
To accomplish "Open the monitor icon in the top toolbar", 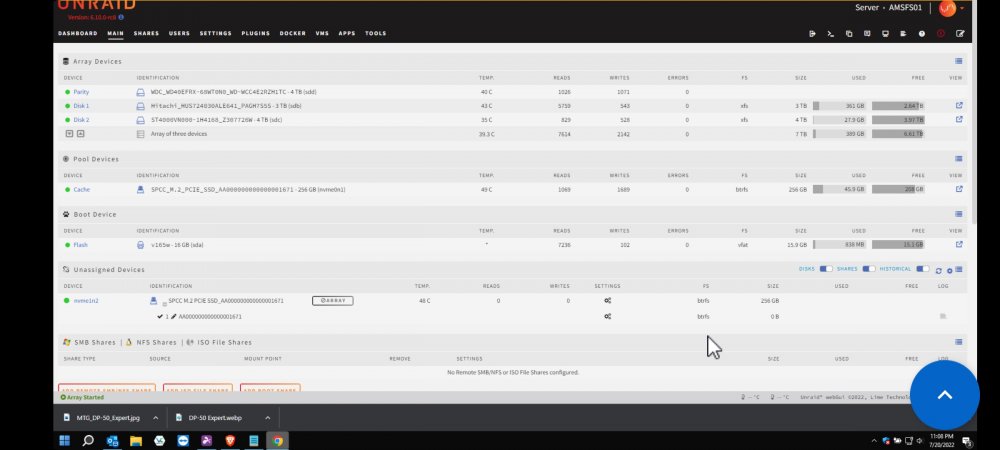I will pos(885,34).
